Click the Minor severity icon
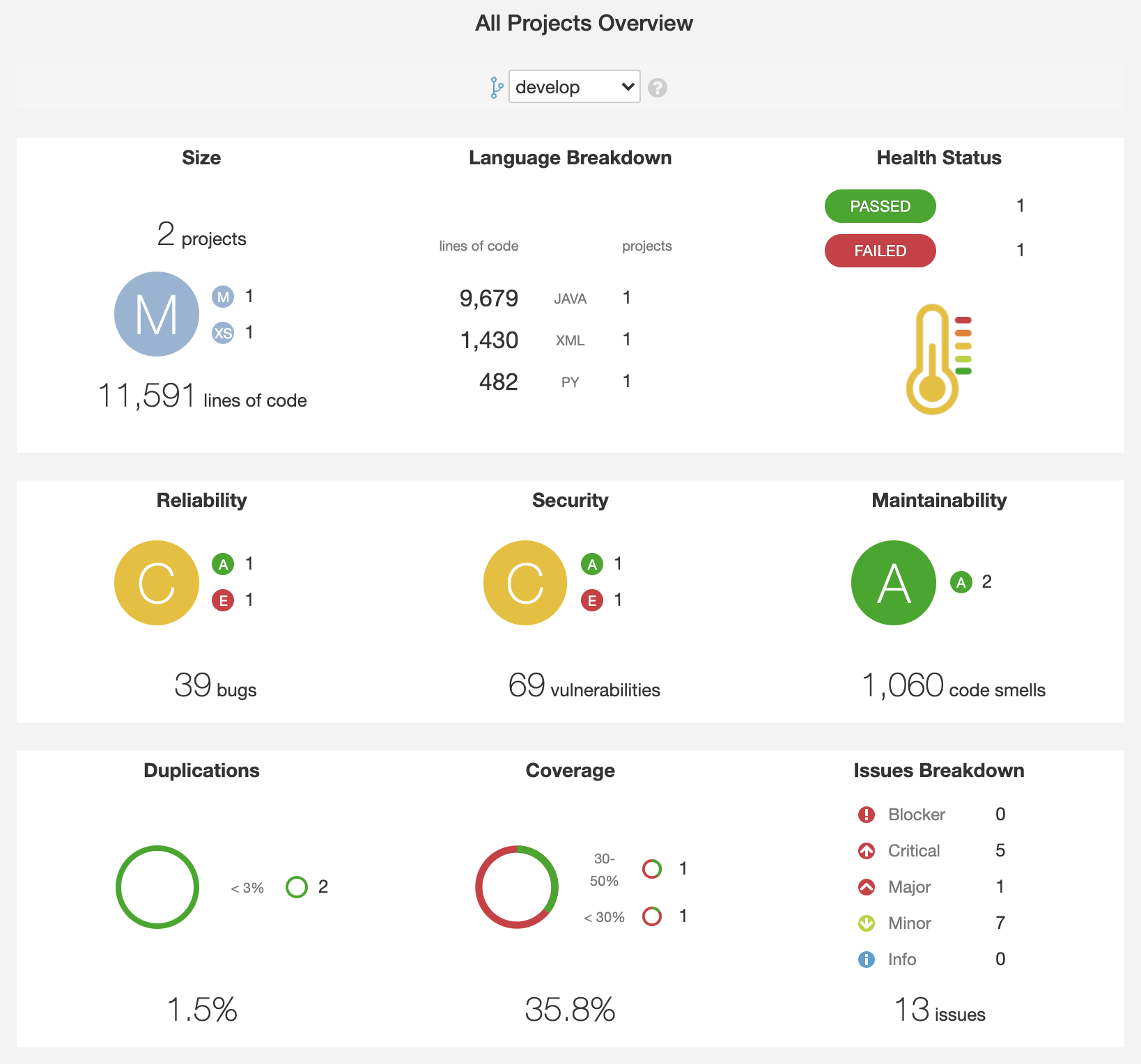 pyautogui.click(x=867, y=923)
